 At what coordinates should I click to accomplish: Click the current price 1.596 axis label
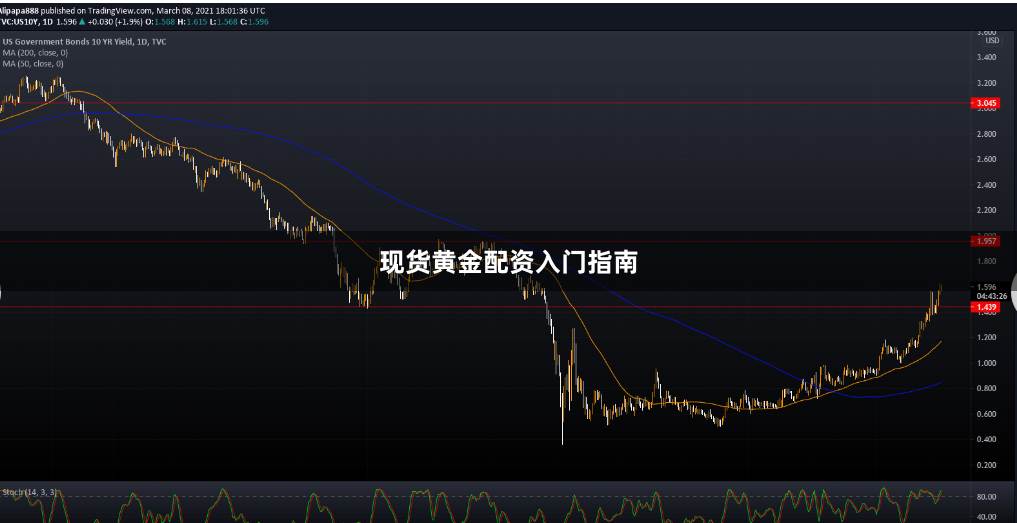click(x=986, y=287)
